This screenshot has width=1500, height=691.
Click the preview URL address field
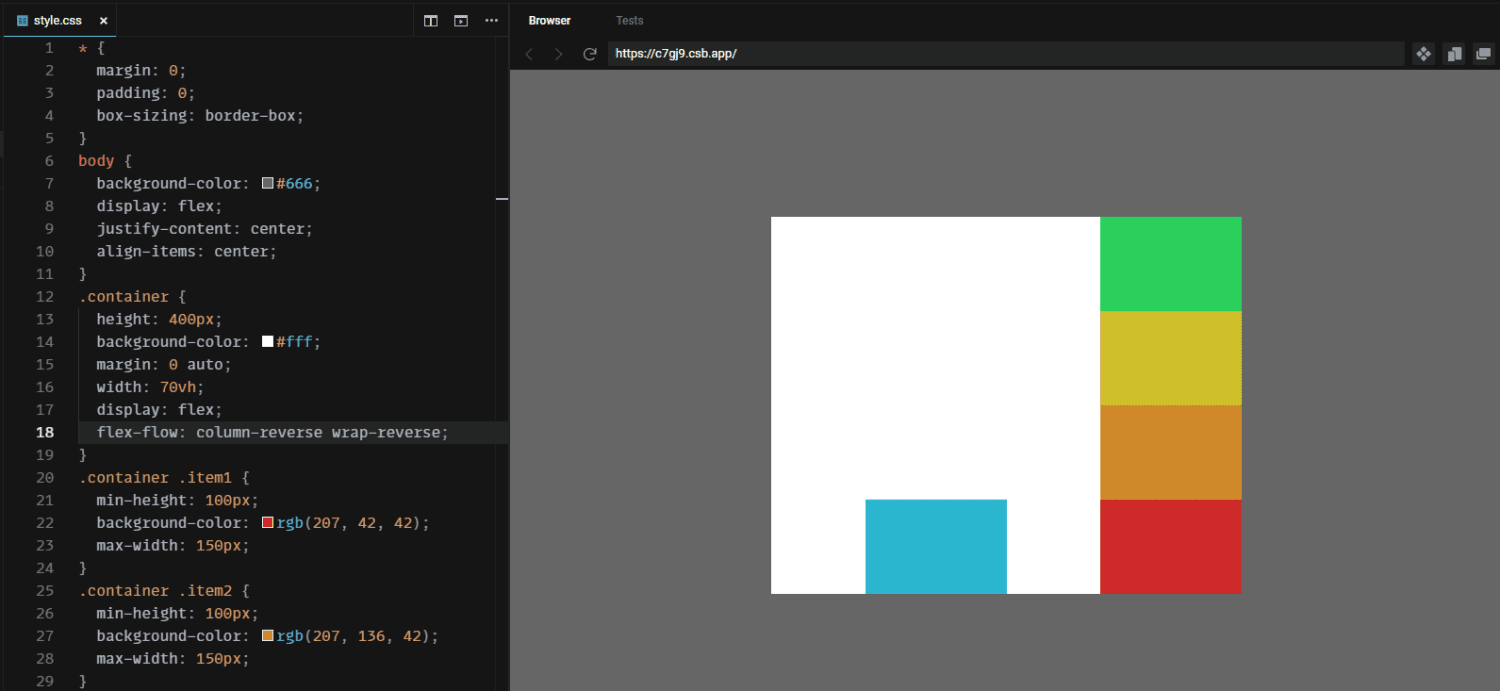(1006, 54)
